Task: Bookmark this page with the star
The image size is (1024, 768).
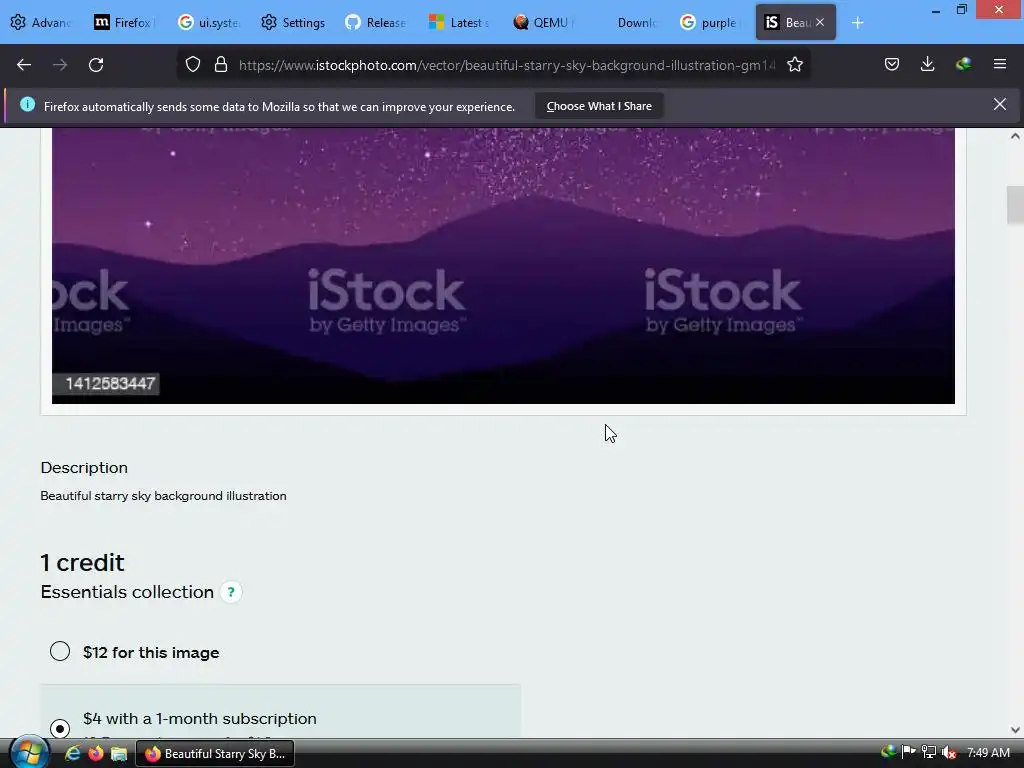Action: (795, 65)
